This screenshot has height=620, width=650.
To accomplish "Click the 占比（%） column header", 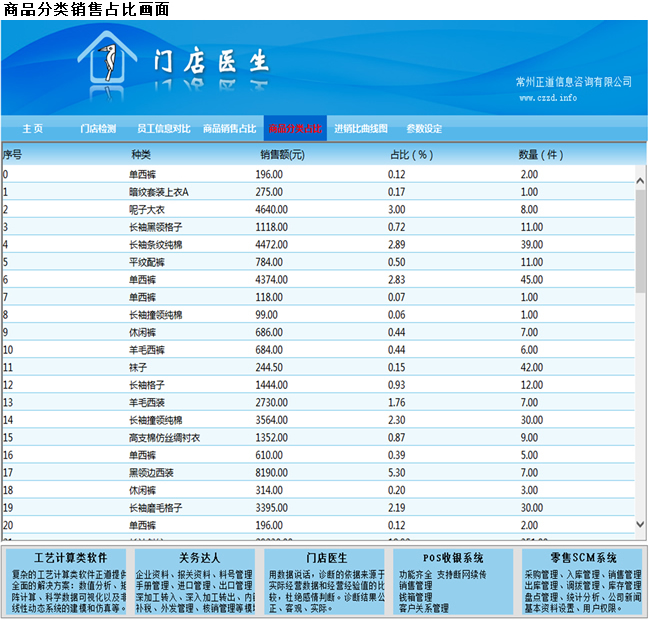I will tap(410, 155).
